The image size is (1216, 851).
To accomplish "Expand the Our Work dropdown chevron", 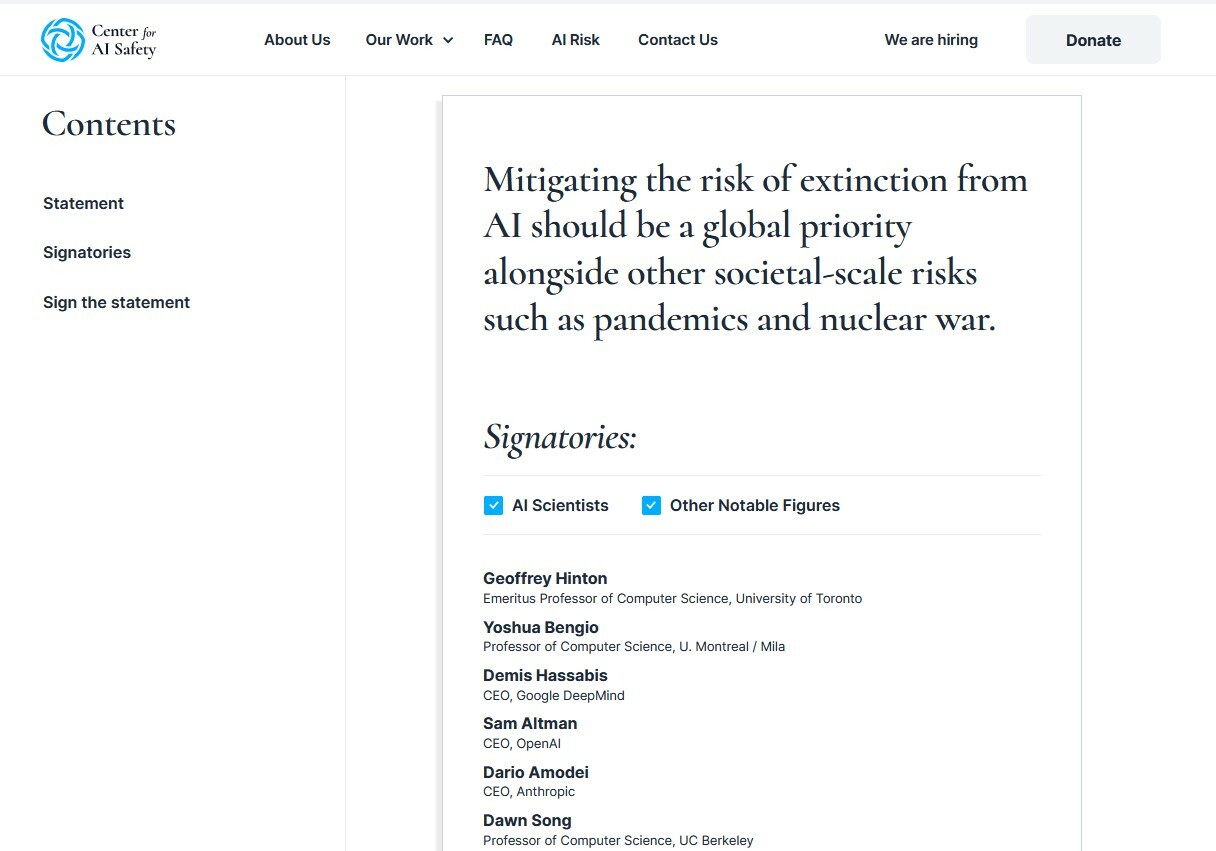I will (448, 40).
